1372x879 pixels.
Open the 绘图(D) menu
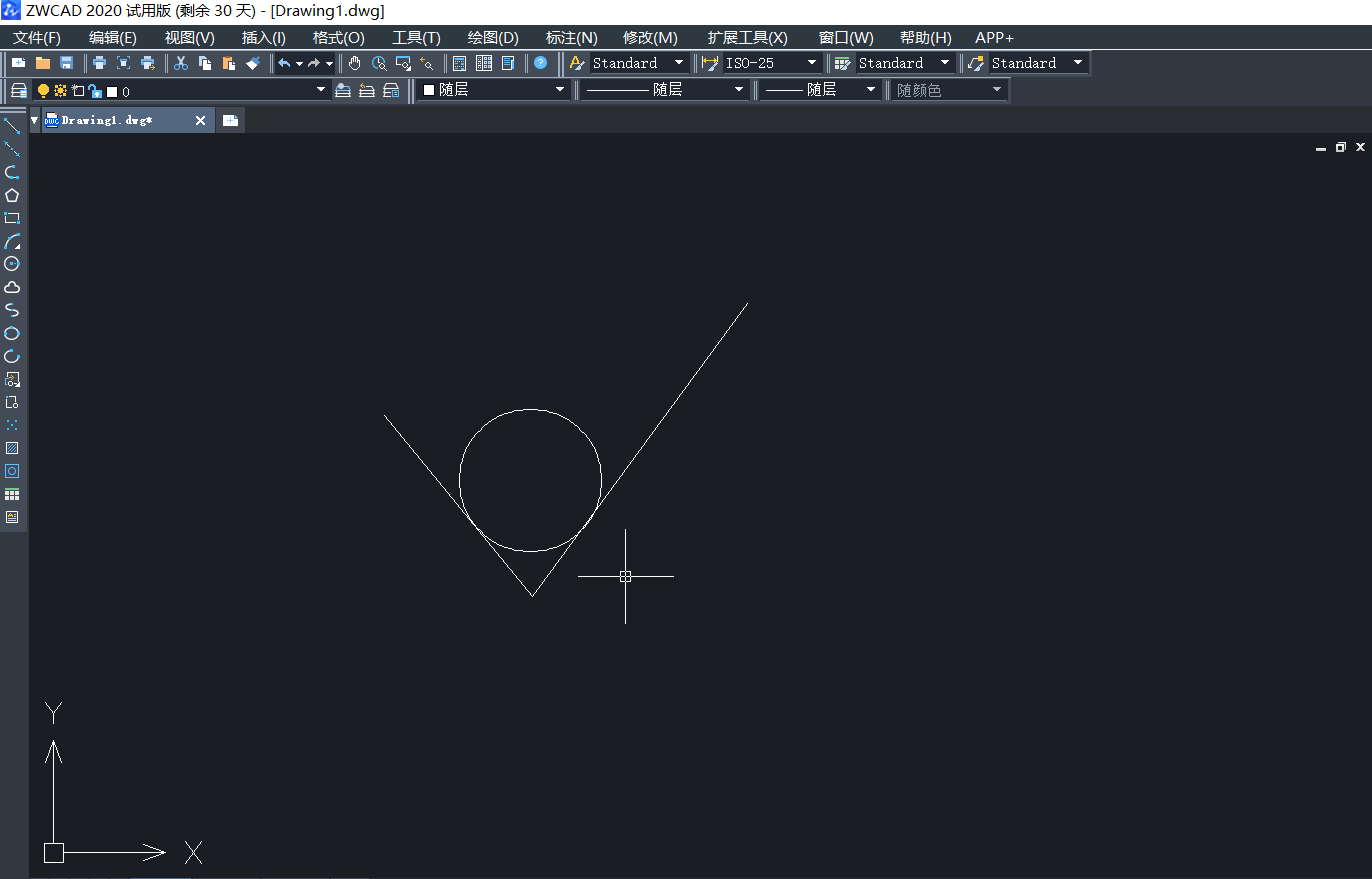(493, 38)
